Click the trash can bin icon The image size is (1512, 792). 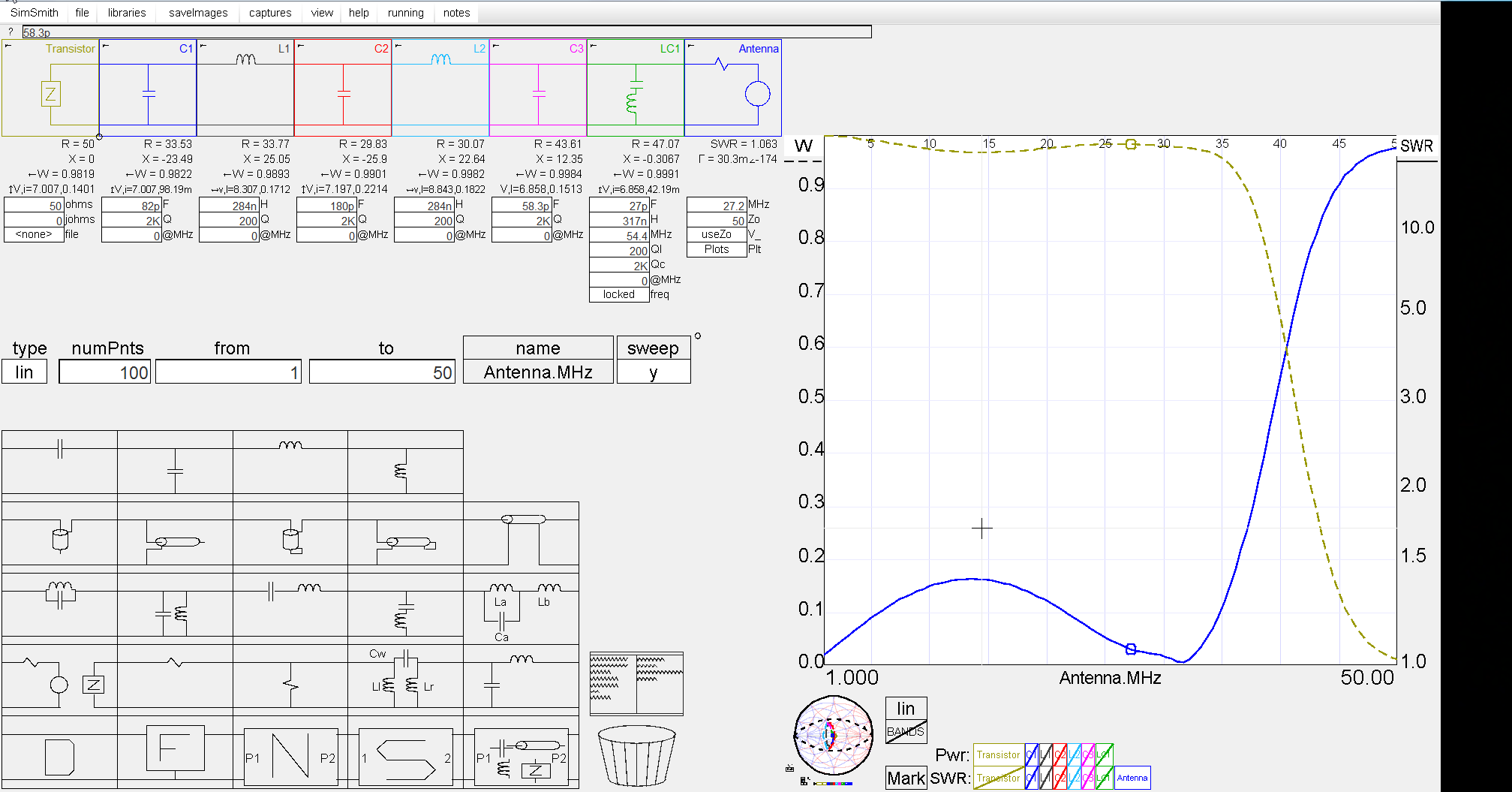[636, 754]
